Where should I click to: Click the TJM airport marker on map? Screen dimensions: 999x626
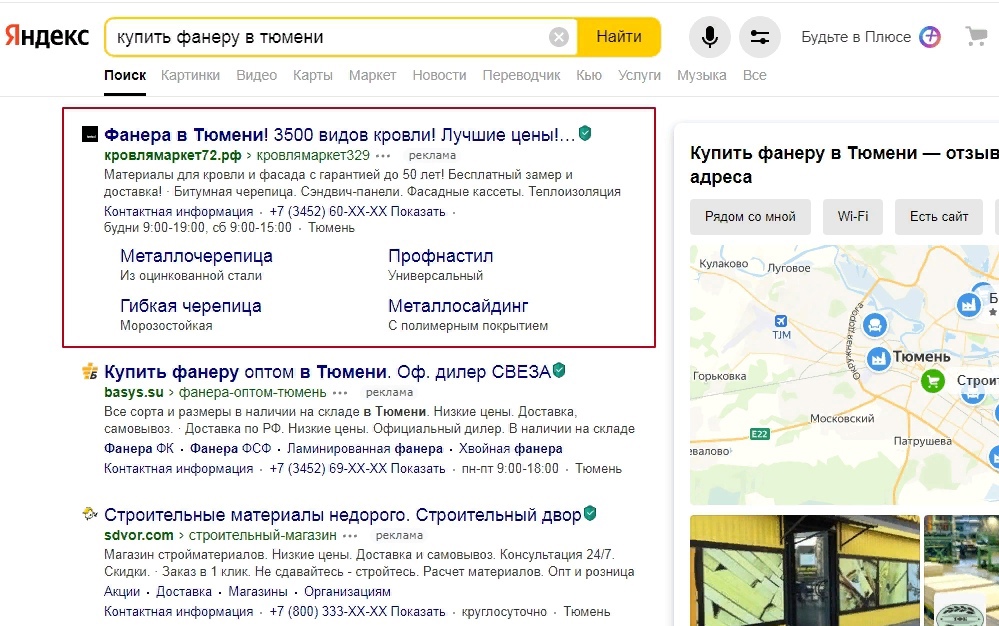(781, 321)
